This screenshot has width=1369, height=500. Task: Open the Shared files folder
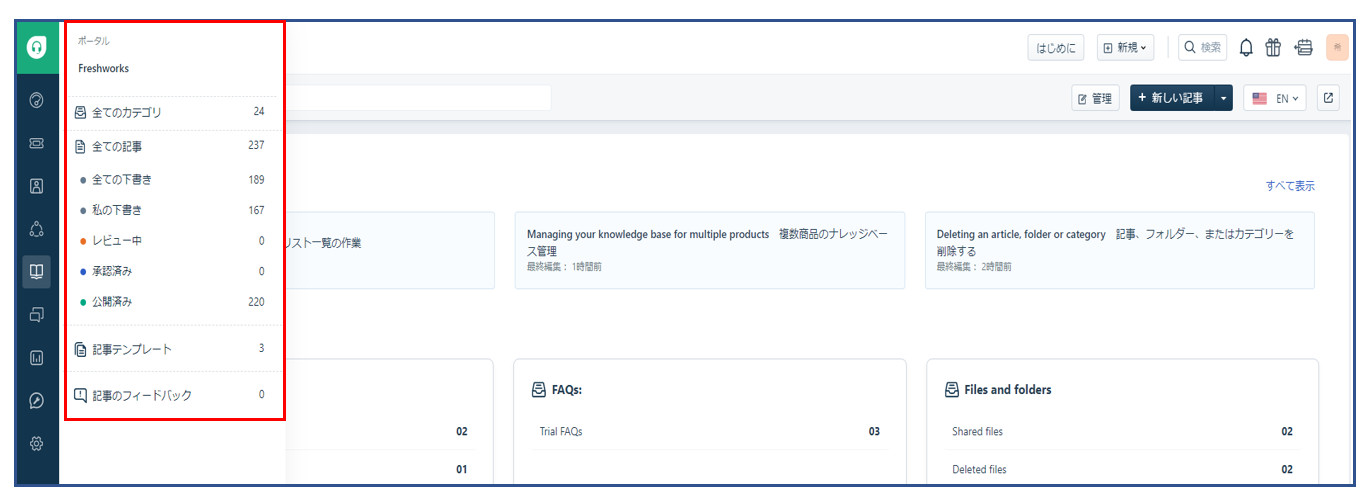[x=977, y=432]
